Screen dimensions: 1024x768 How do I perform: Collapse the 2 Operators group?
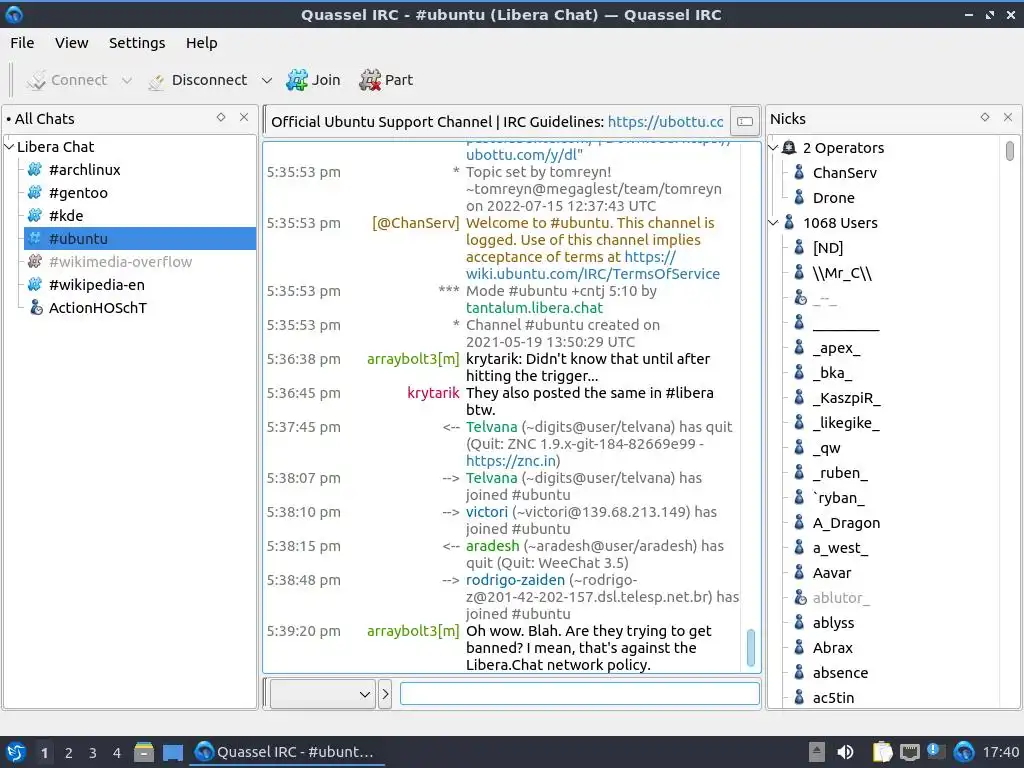pyautogui.click(x=774, y=148)
